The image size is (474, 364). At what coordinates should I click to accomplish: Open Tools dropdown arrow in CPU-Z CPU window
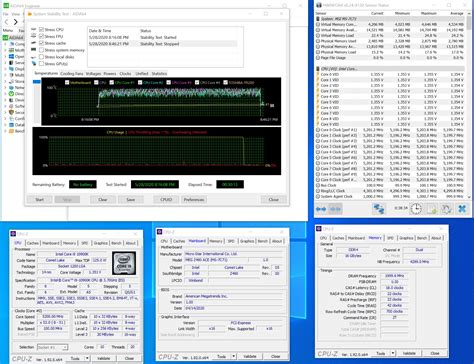click(87, 358)
